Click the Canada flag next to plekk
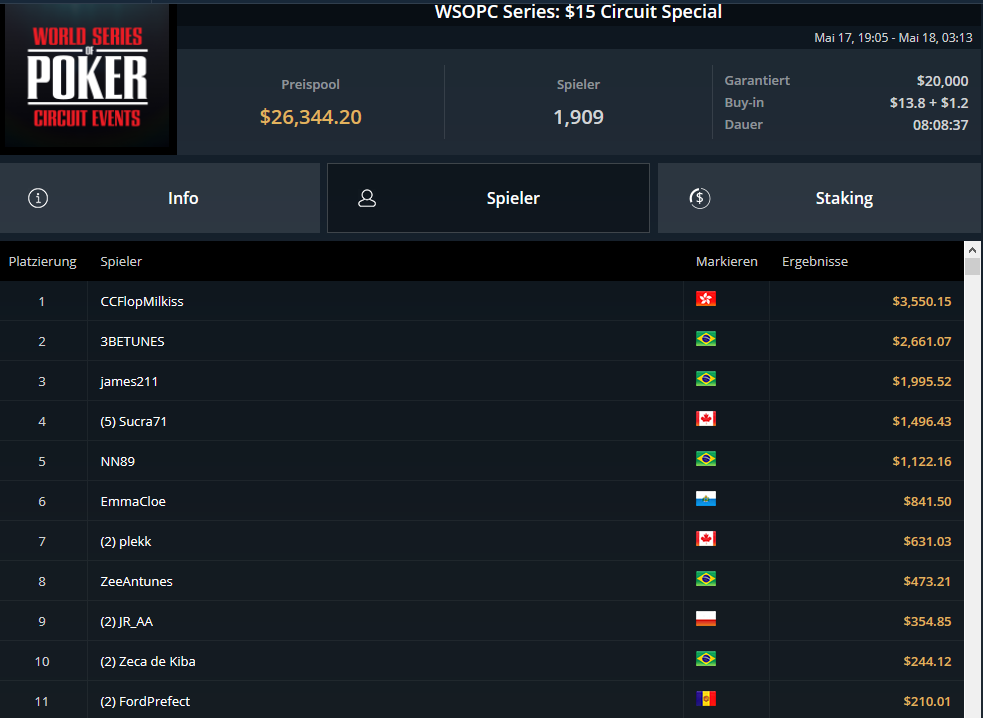983x718 pixels. tap(706, 539)
